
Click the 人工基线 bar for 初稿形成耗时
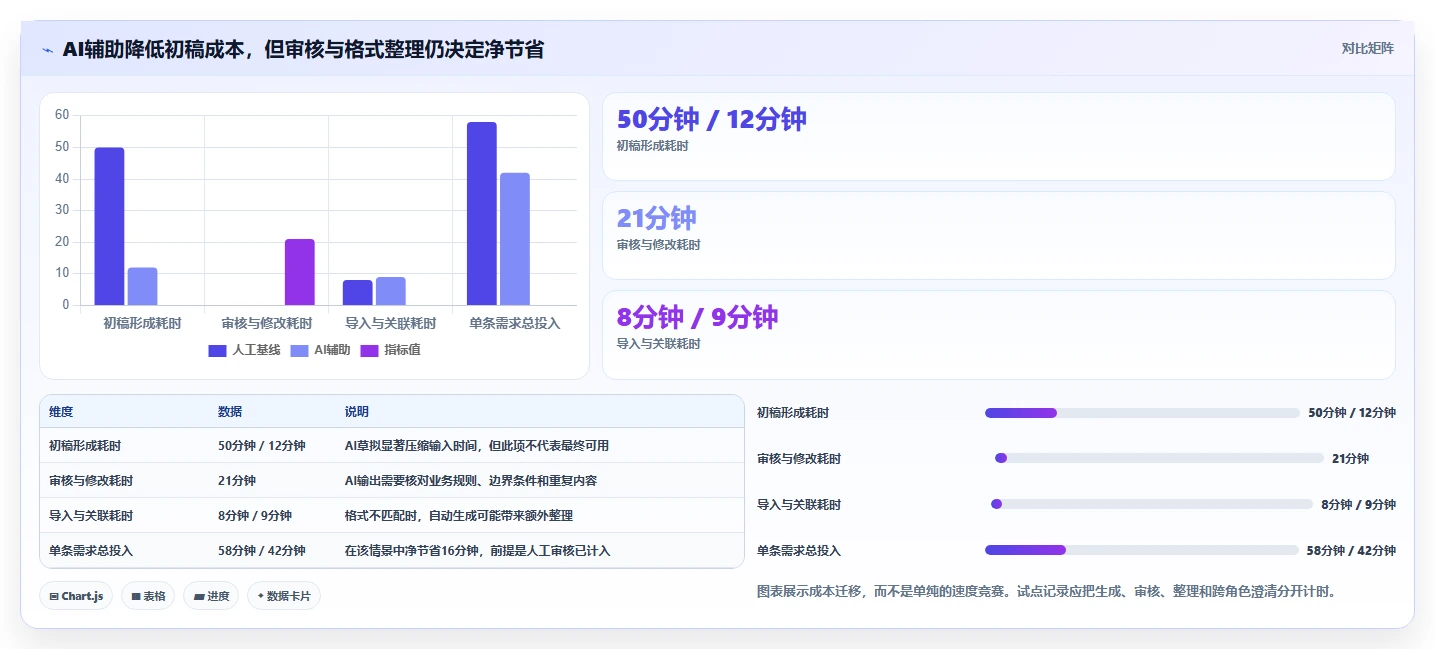[109, 226]
